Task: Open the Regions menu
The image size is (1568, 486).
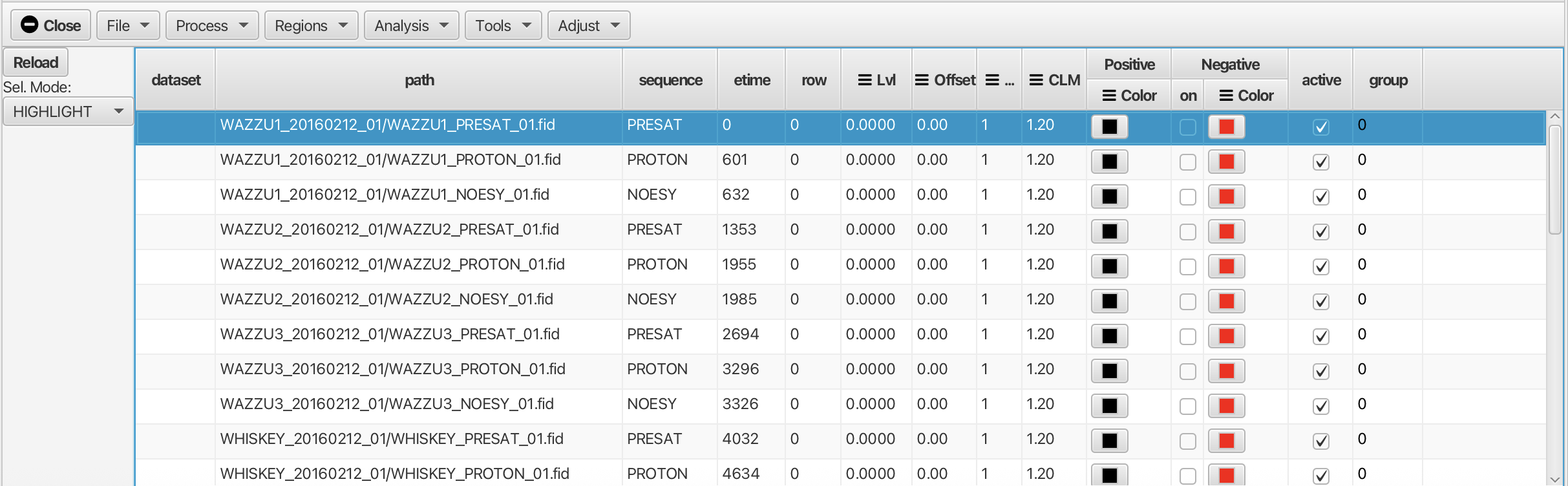Action: pos(311,26)
